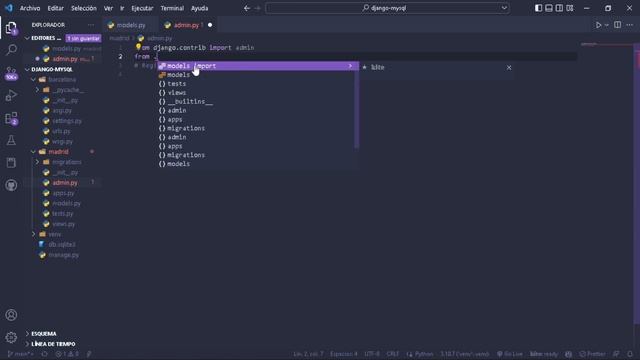Viewport: 640px width, 360px height.
Task: Open the Source Control view icon
Action: point(11,73)
